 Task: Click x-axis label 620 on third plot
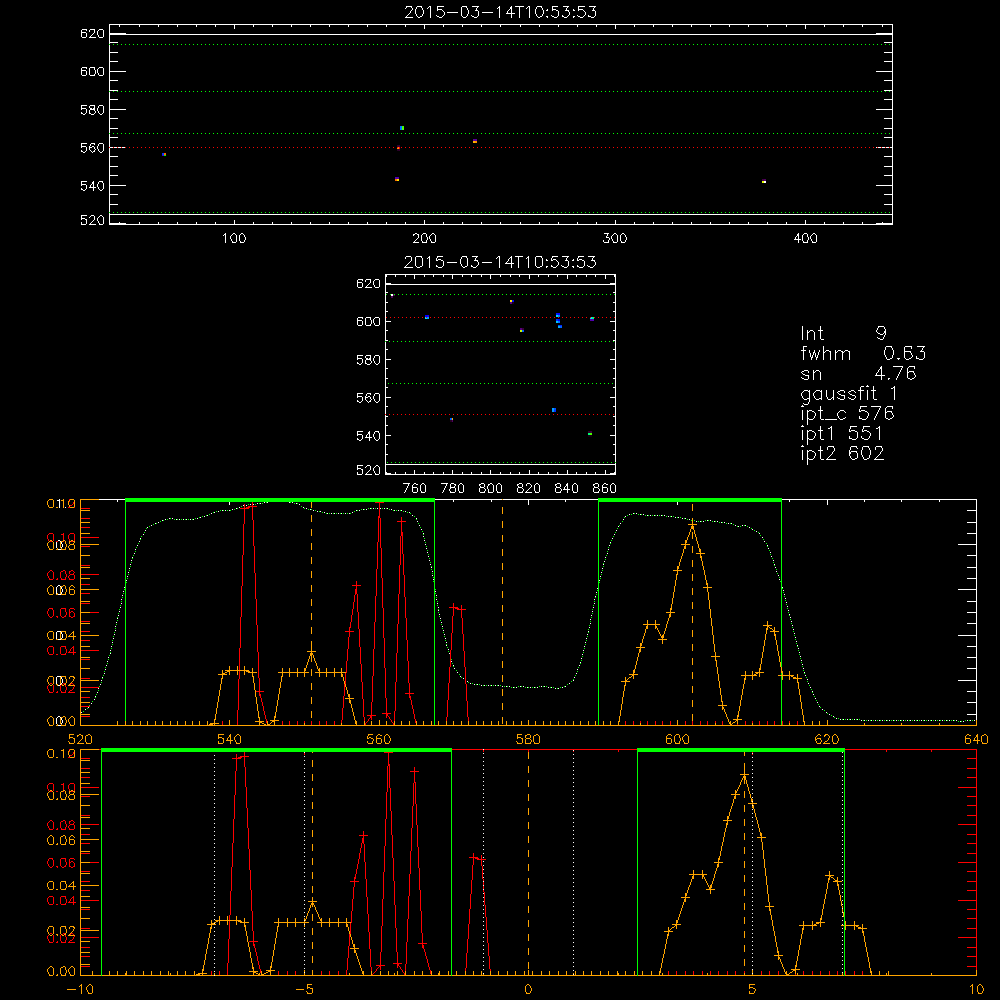[x=827, y=740]
